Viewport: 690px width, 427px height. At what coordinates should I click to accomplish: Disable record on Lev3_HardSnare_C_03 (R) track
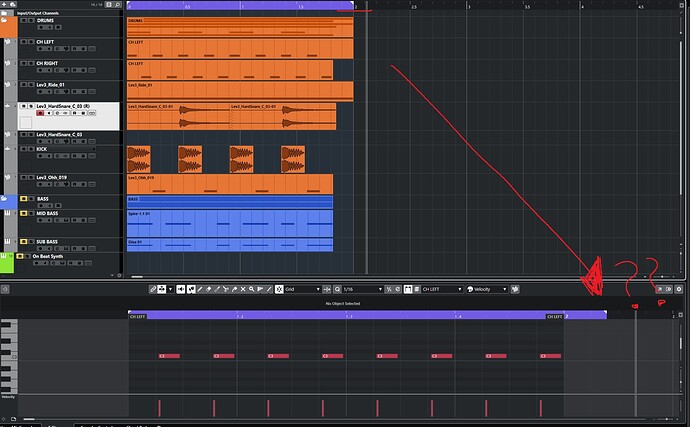coord(40,113)
